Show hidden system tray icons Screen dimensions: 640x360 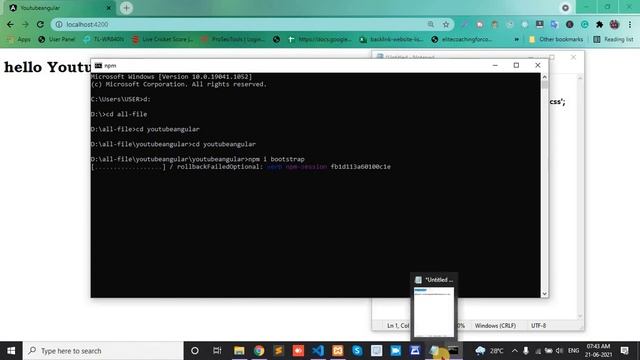coord(515,351)
